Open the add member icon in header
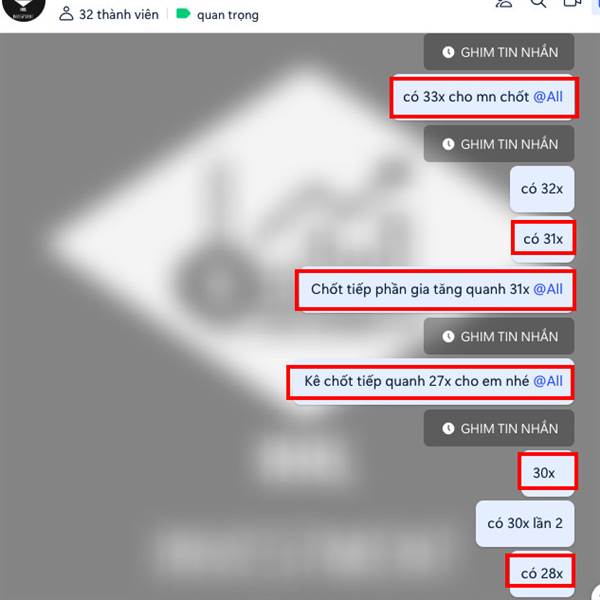 [x=504, y=4]
